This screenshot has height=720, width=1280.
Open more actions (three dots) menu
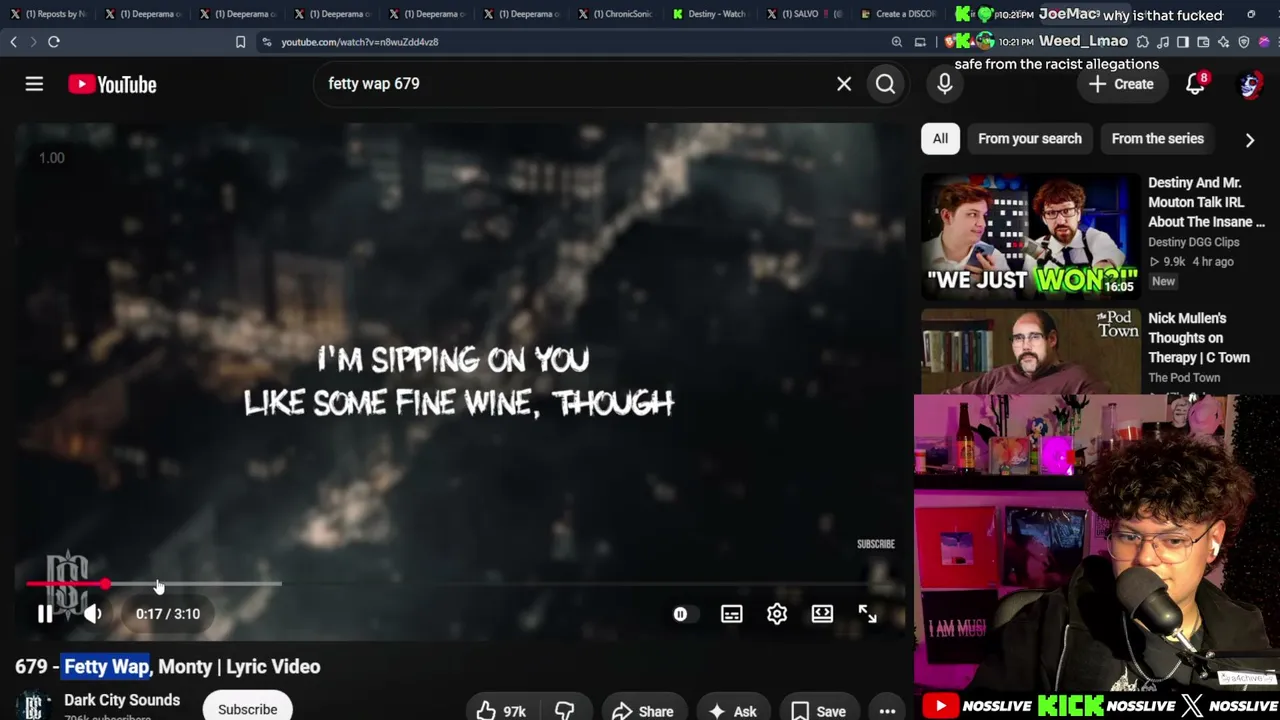pos(887,711)
